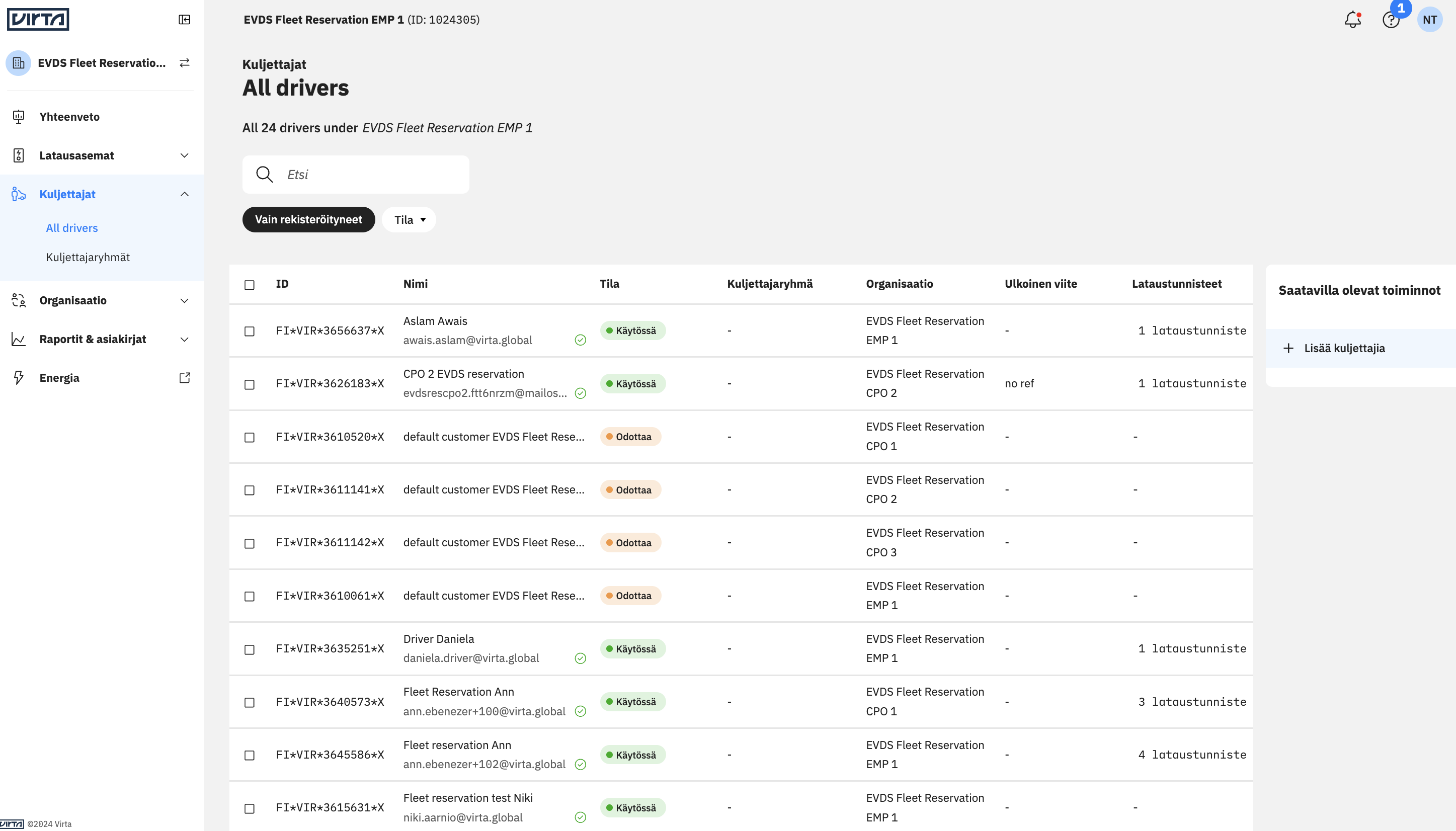Click '4 lataustunniste' cell
Viewport: 1456px width, 831px height.
pyautogui.click(x=1192, y=755)
